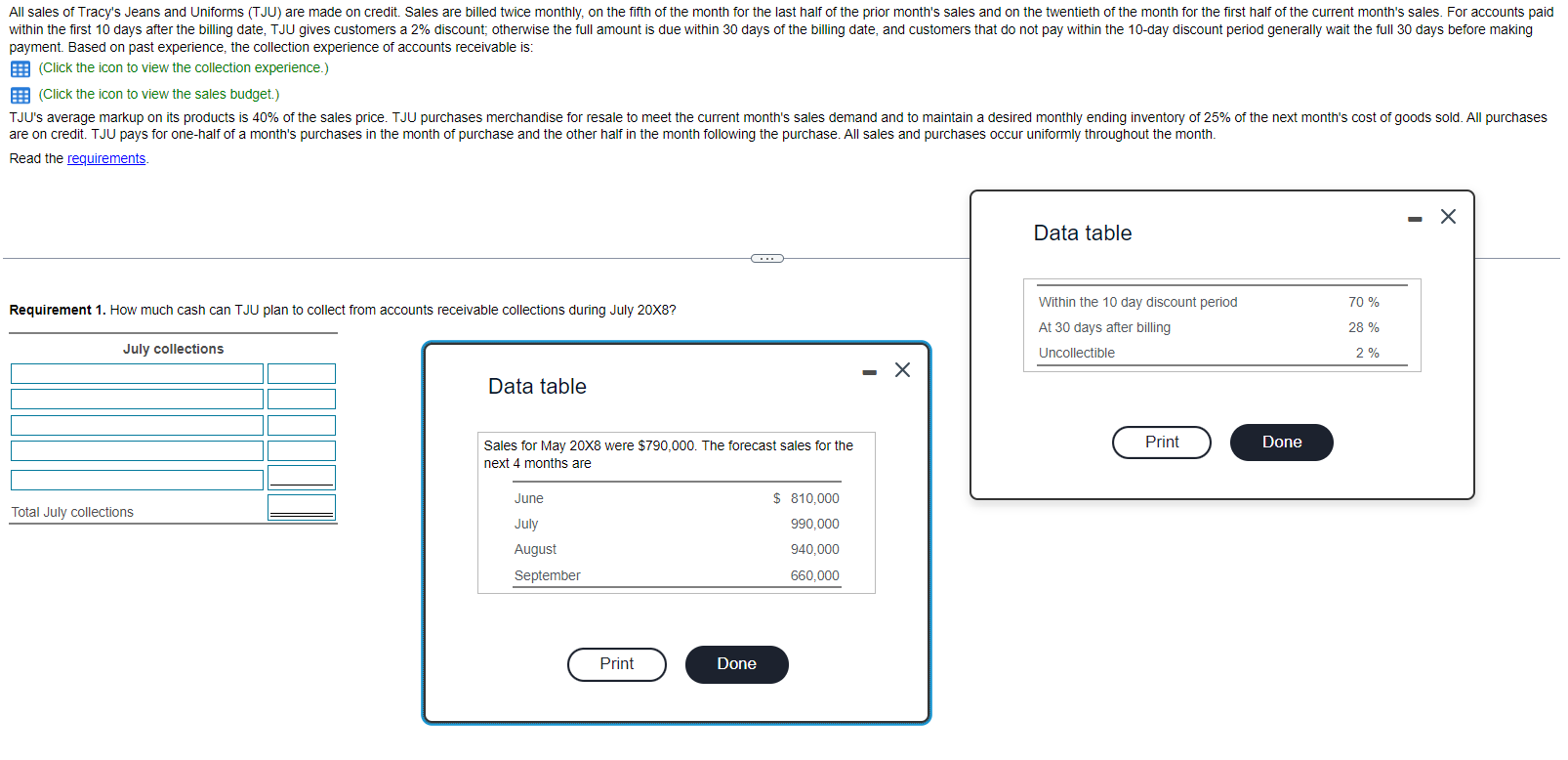Select the first row amount field under July collections
Screen dimensions: 1568x760
(302, 374)
